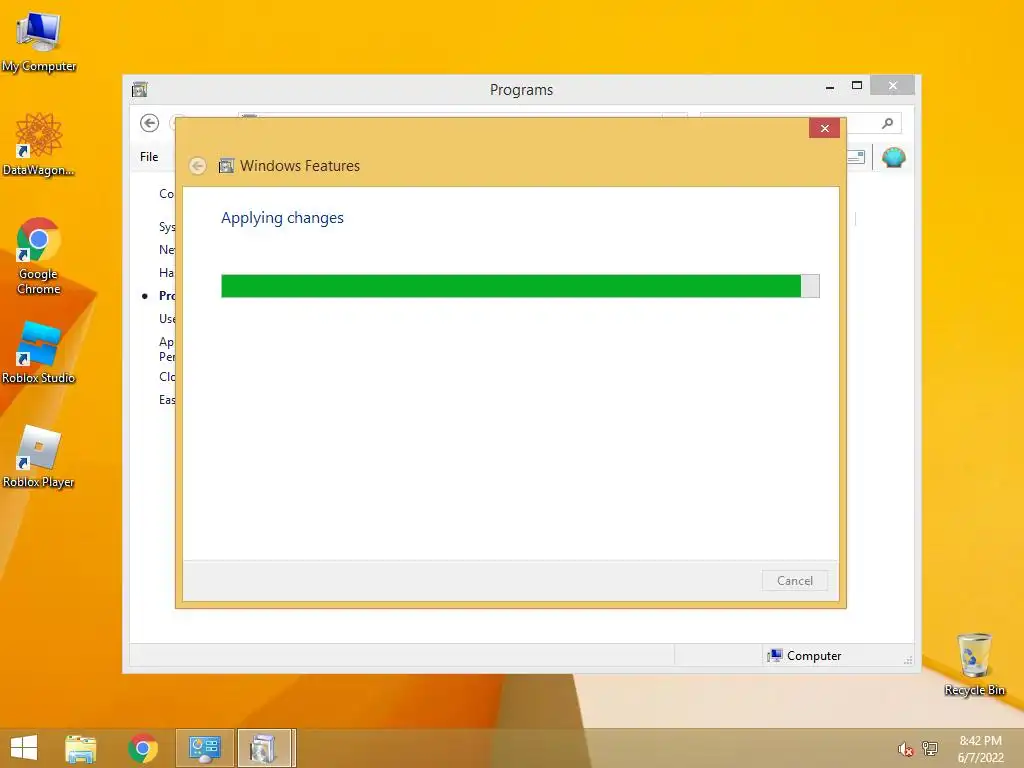Click the Windows Features title icon
This screenshot has width=1024, height=768.
[226, 166]
